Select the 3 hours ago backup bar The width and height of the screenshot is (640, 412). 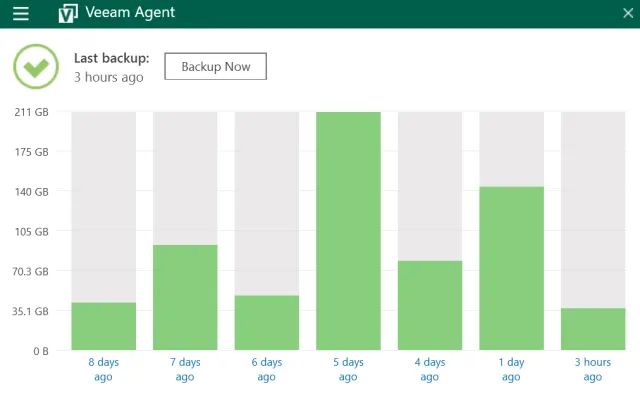(593, 328)
